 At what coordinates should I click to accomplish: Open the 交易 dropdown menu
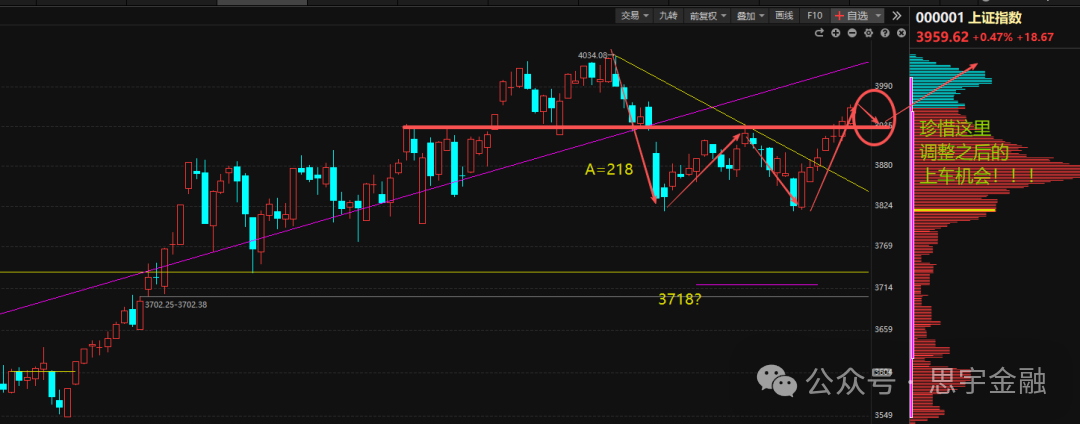(x=634, y=16)
